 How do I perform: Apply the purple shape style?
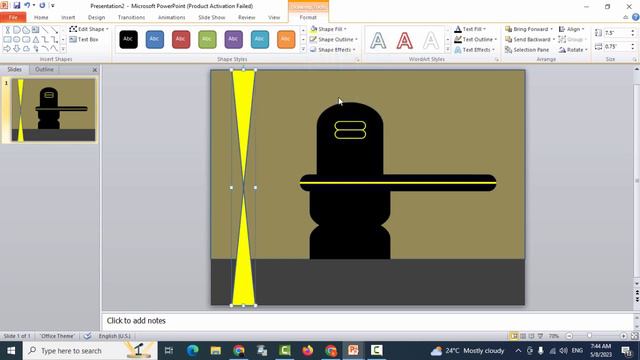tap(233, 39)
